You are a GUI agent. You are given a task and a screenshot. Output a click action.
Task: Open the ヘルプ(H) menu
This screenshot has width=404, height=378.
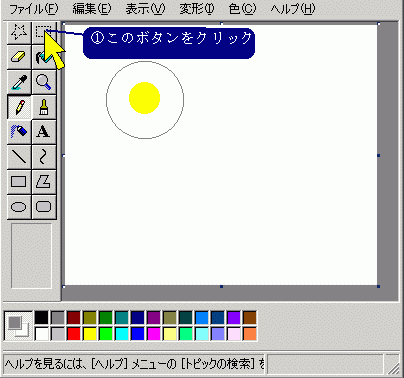pyautogui.click(x=293, y=9)
